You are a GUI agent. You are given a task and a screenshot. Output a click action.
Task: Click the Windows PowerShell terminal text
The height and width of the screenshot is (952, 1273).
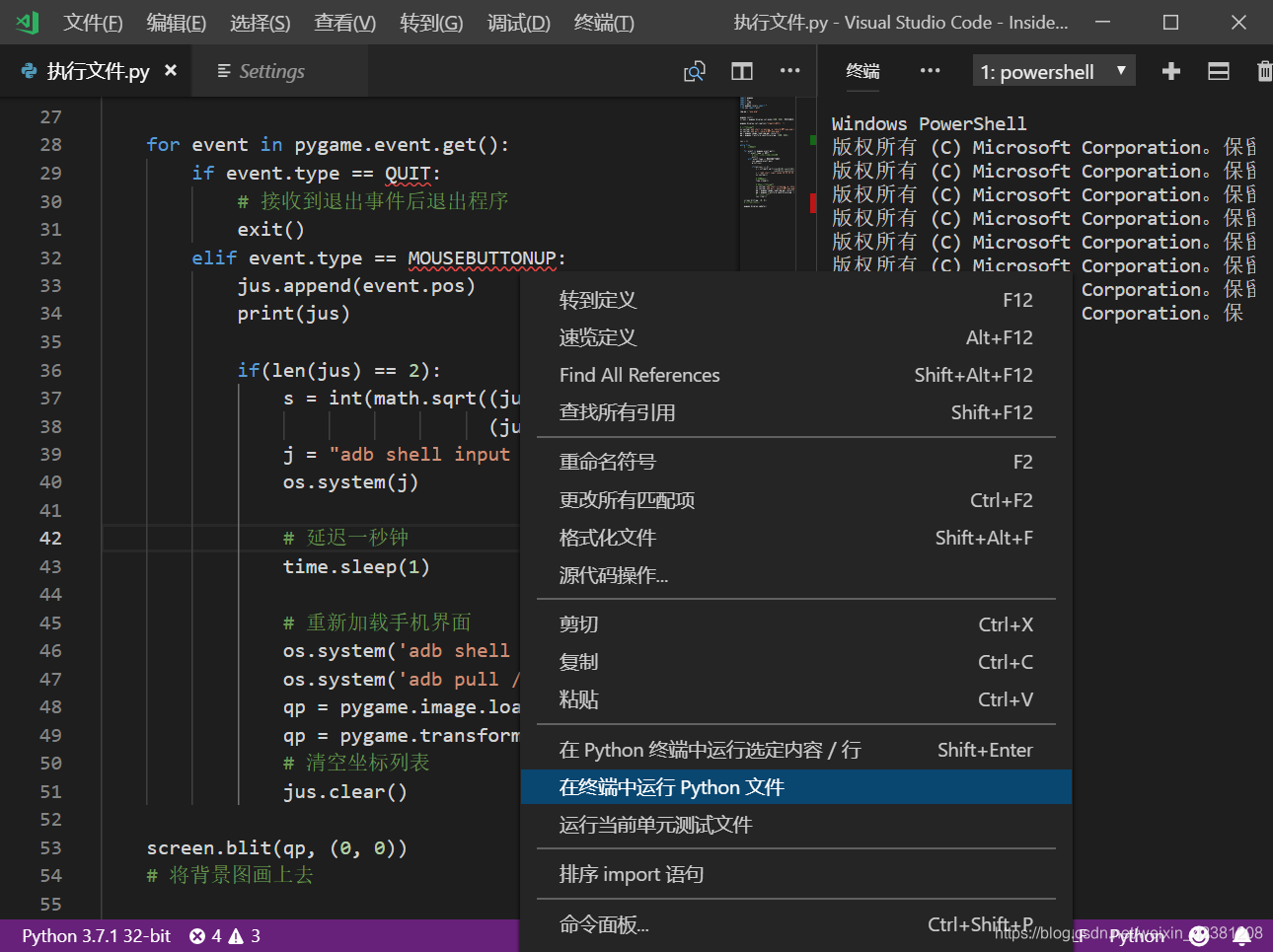929,123
